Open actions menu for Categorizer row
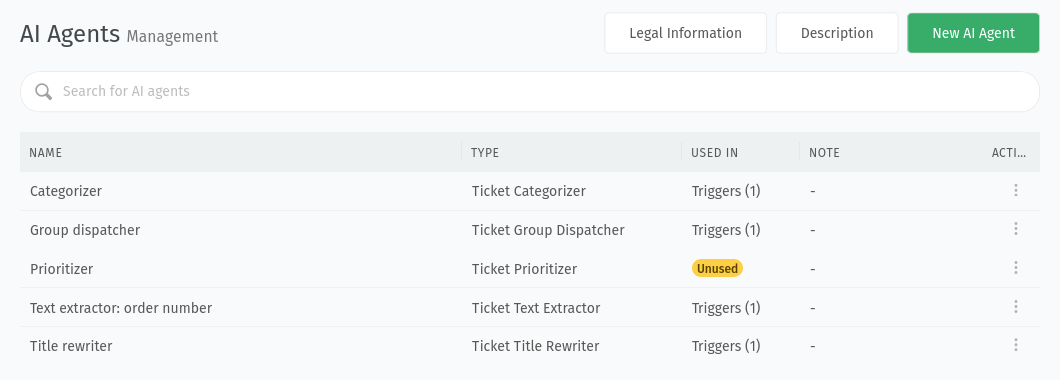The image size is (1060, 380). coord(1015,191)
